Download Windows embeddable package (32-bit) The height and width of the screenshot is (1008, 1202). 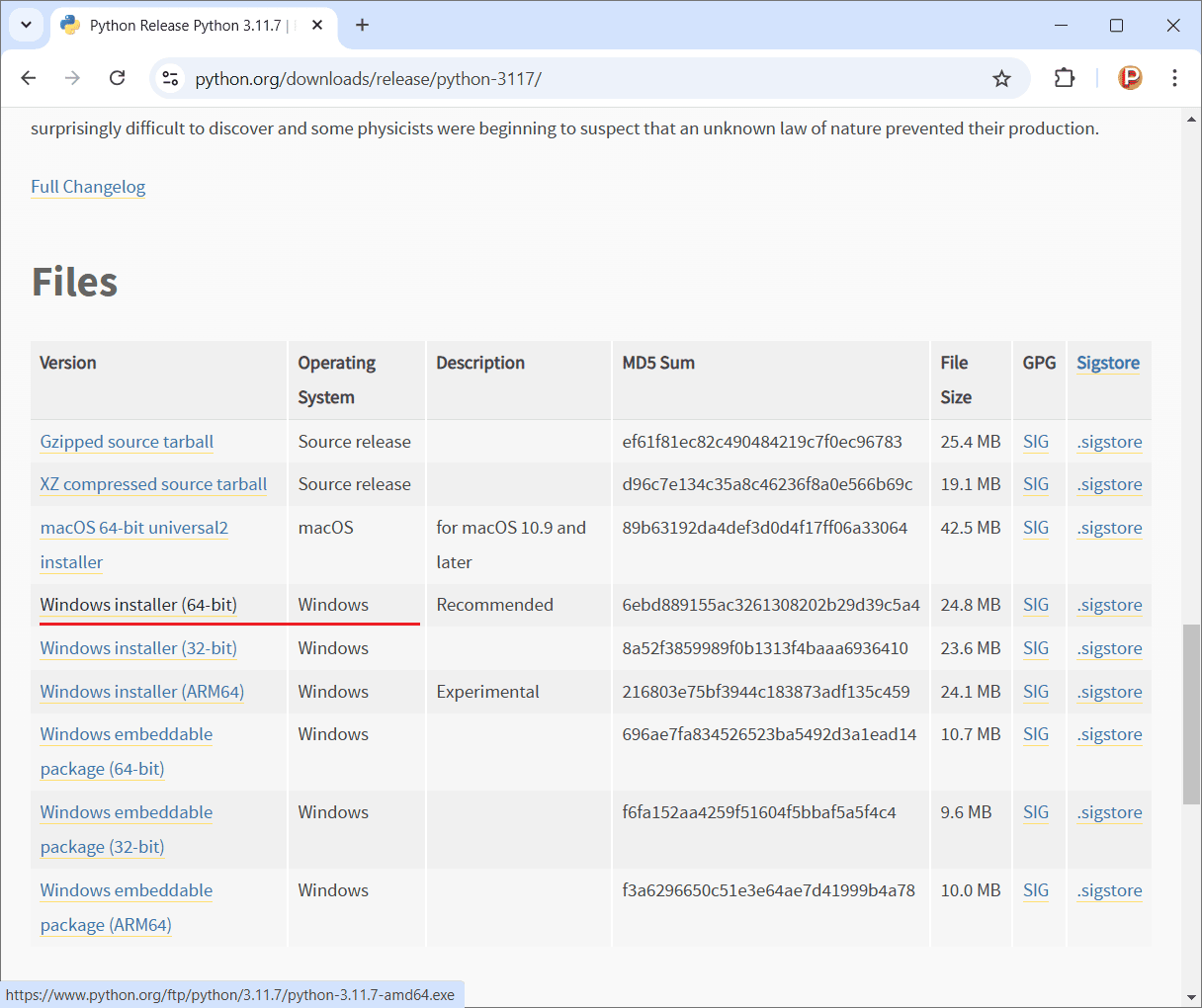(127, 829)
